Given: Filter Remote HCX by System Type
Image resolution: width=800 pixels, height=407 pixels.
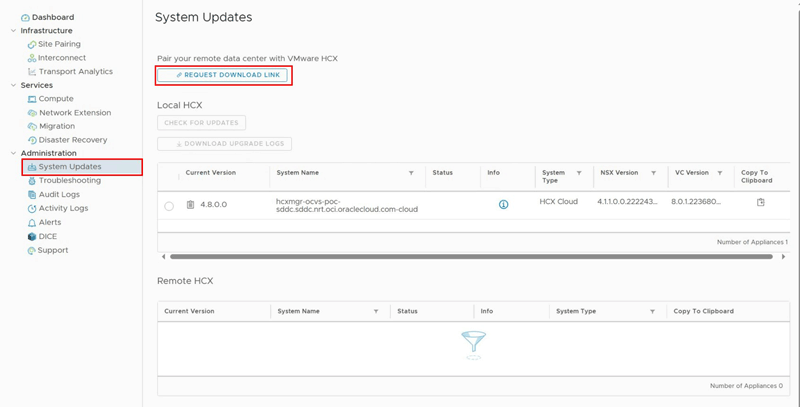Looking at the screenshot, I should pos(653,312).
